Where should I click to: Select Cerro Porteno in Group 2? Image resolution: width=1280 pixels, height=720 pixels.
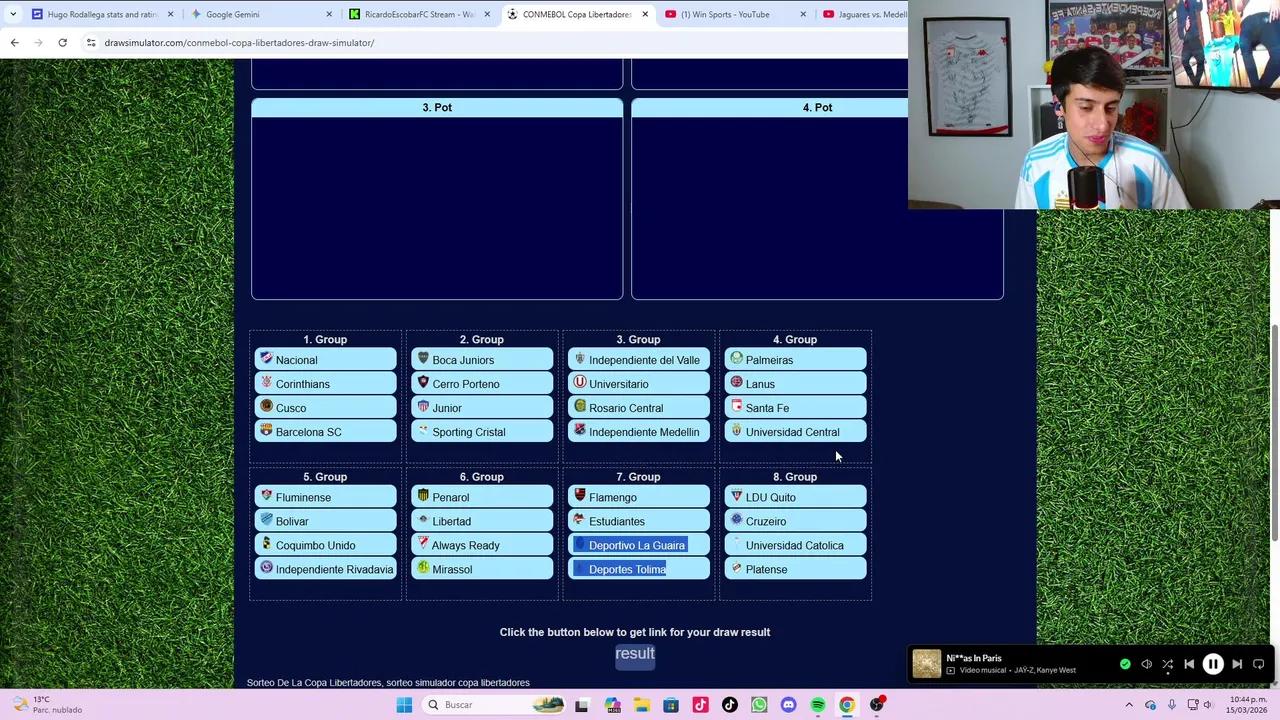(482, 384)
